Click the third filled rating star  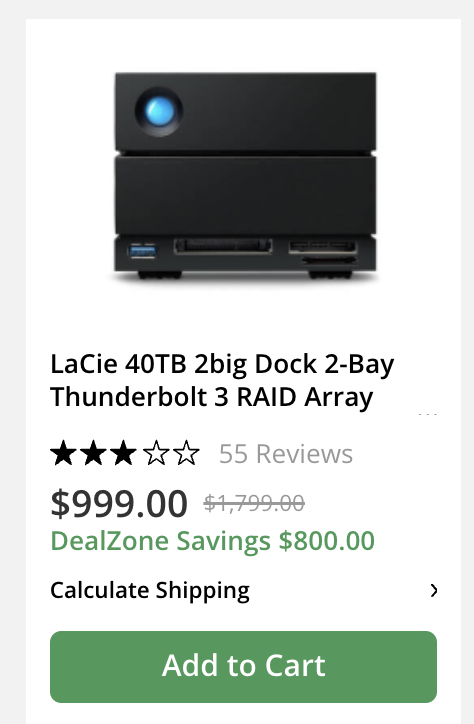coord(124,453)
